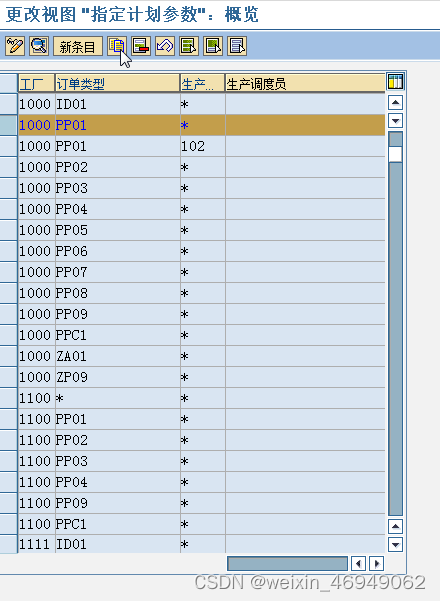Image resolution: width=440 pixels, height=601 pixels.
Task: Click the 1000 PPC1 order type cell
Action: [118, 335]
